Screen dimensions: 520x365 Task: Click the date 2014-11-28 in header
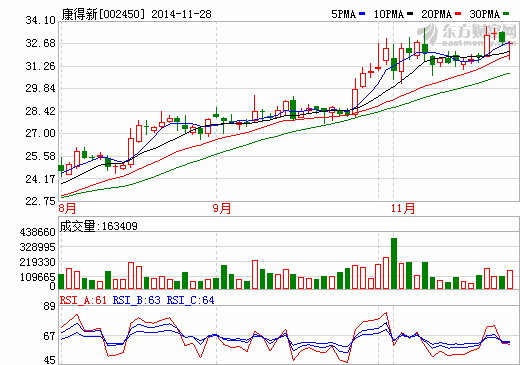[181, 14]
